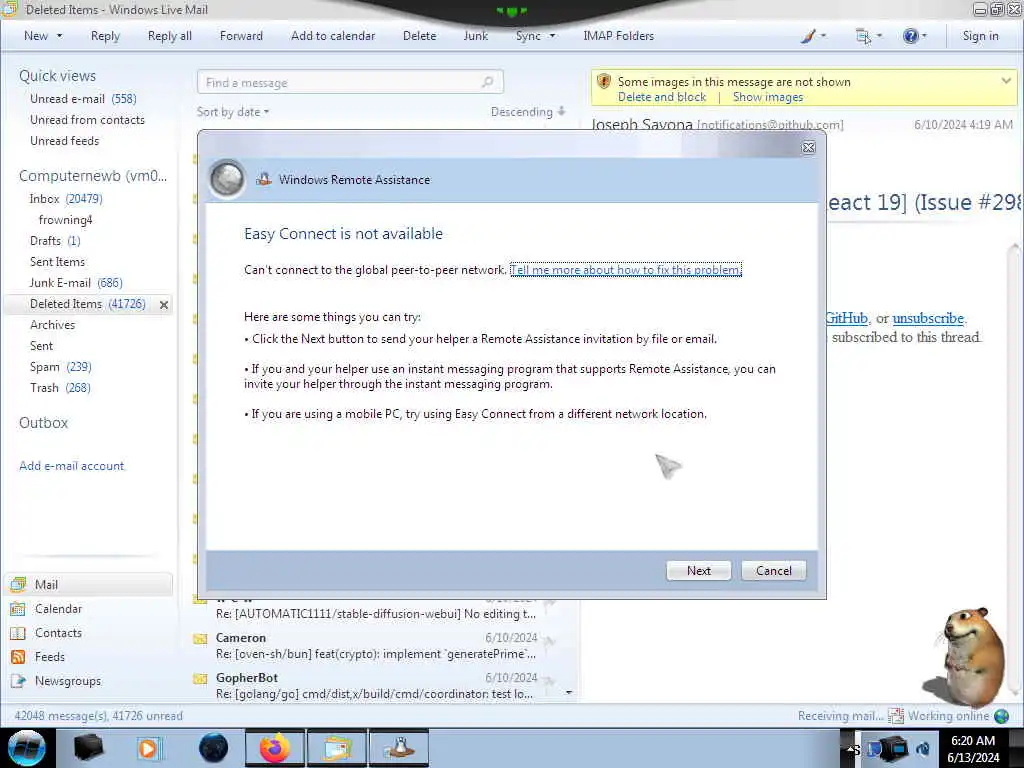Click the Working online status globe icon
Screen dimensions: 1024x768
[1002, 716]
